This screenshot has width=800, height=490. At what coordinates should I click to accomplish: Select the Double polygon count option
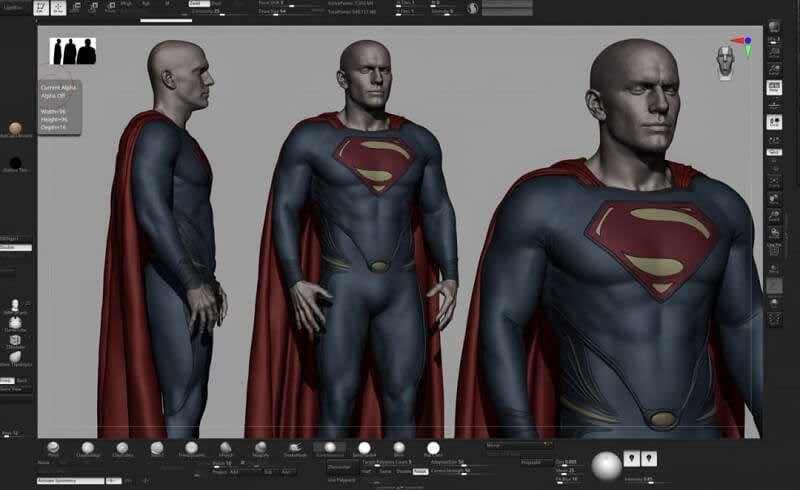(x=403, y=472)
